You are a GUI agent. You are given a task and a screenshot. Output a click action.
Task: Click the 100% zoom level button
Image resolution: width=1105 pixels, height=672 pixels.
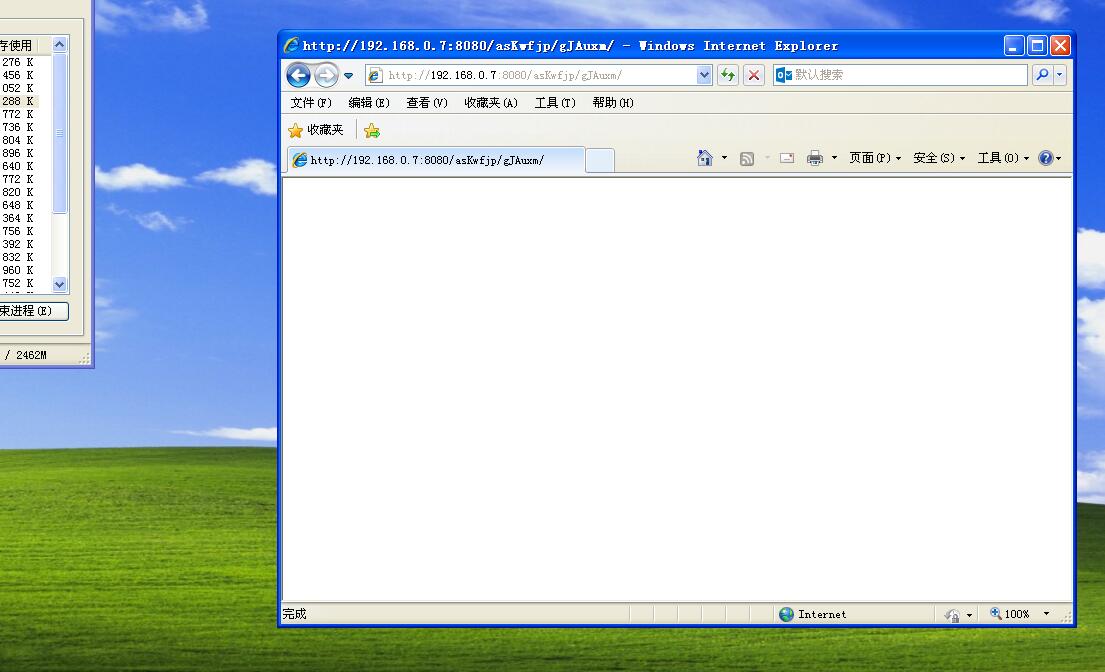tap(1010, 614)
